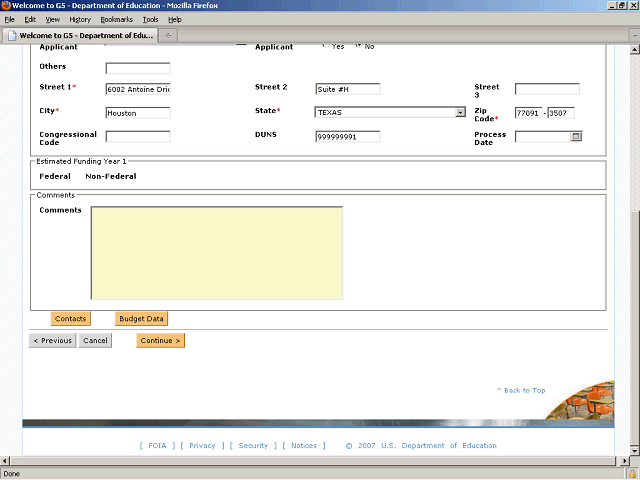The width and height of the screenshot is (640, 480).
Task: Click the Done status bar text
Action: pos(11,474)
